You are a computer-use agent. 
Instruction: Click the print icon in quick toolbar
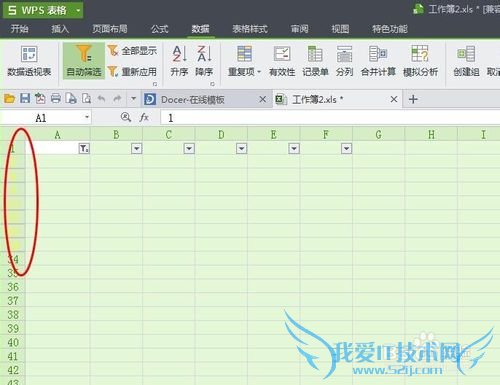point(56,99)
